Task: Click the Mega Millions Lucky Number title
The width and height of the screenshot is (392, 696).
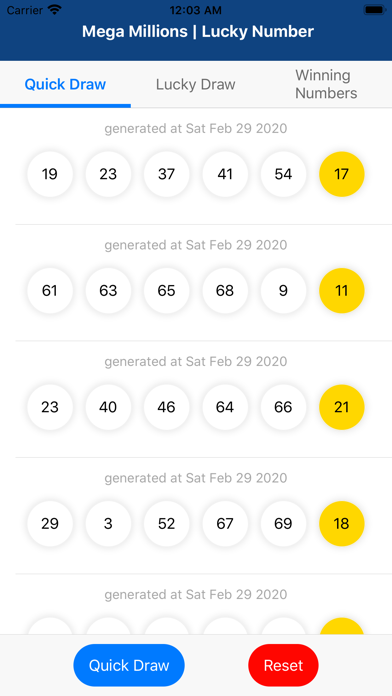Action: 198,32
